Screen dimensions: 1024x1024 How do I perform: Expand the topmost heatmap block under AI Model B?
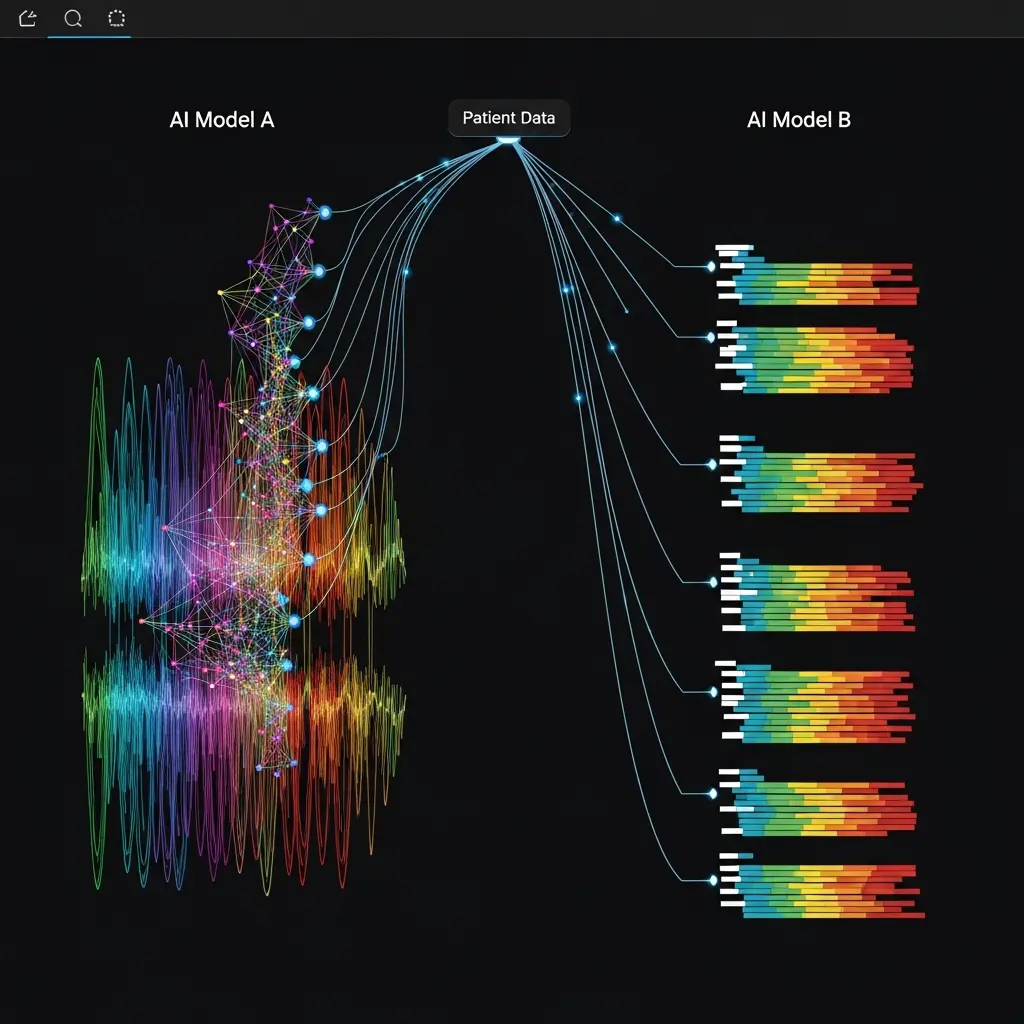[x=815, y=275]
